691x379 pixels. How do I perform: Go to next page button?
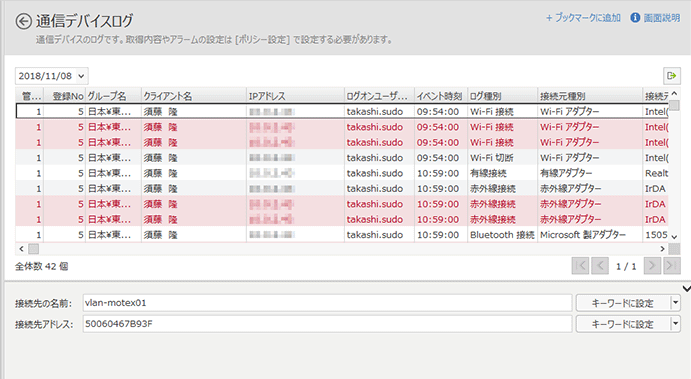tap(652, 266)
